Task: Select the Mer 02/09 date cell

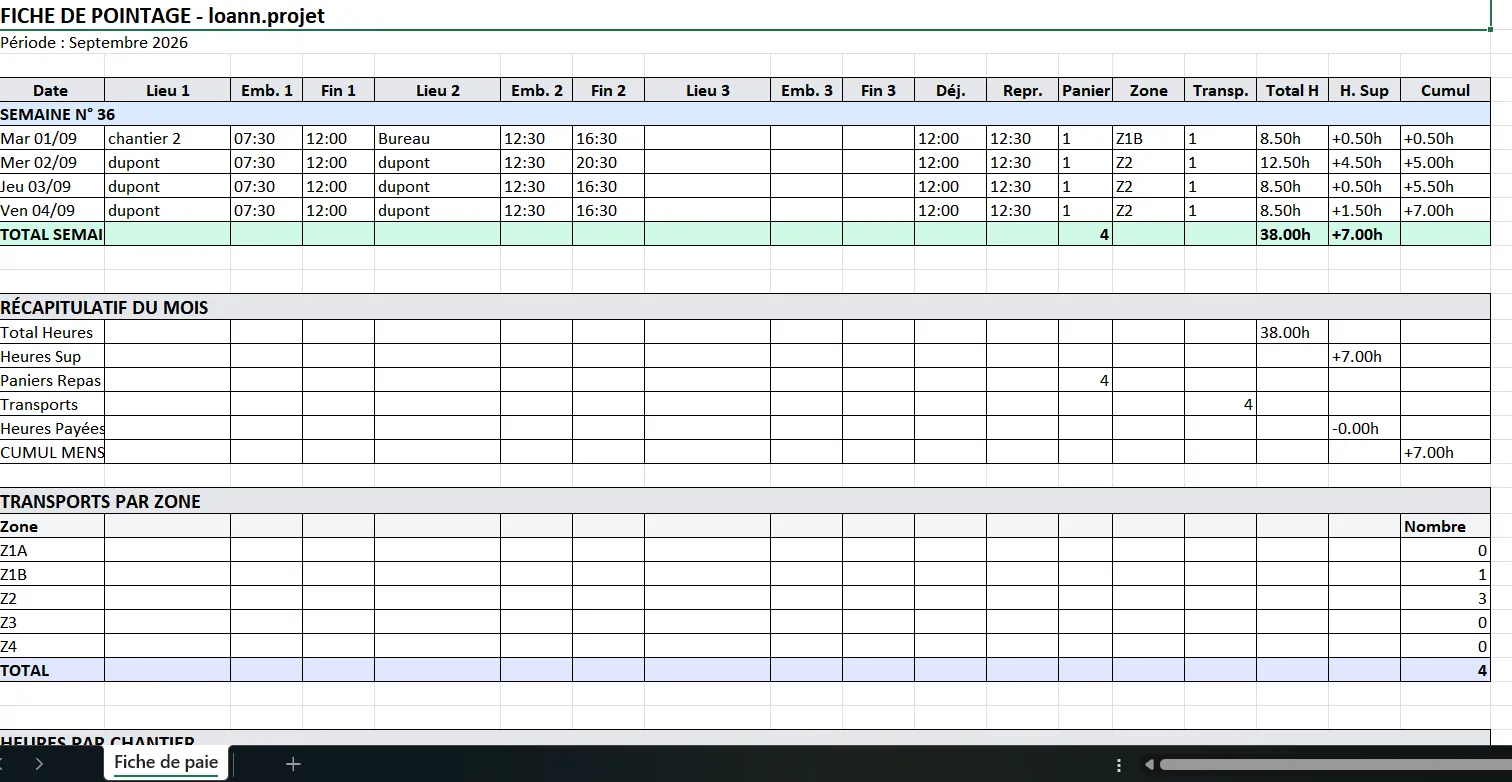Action: click(x=52, y=162)
